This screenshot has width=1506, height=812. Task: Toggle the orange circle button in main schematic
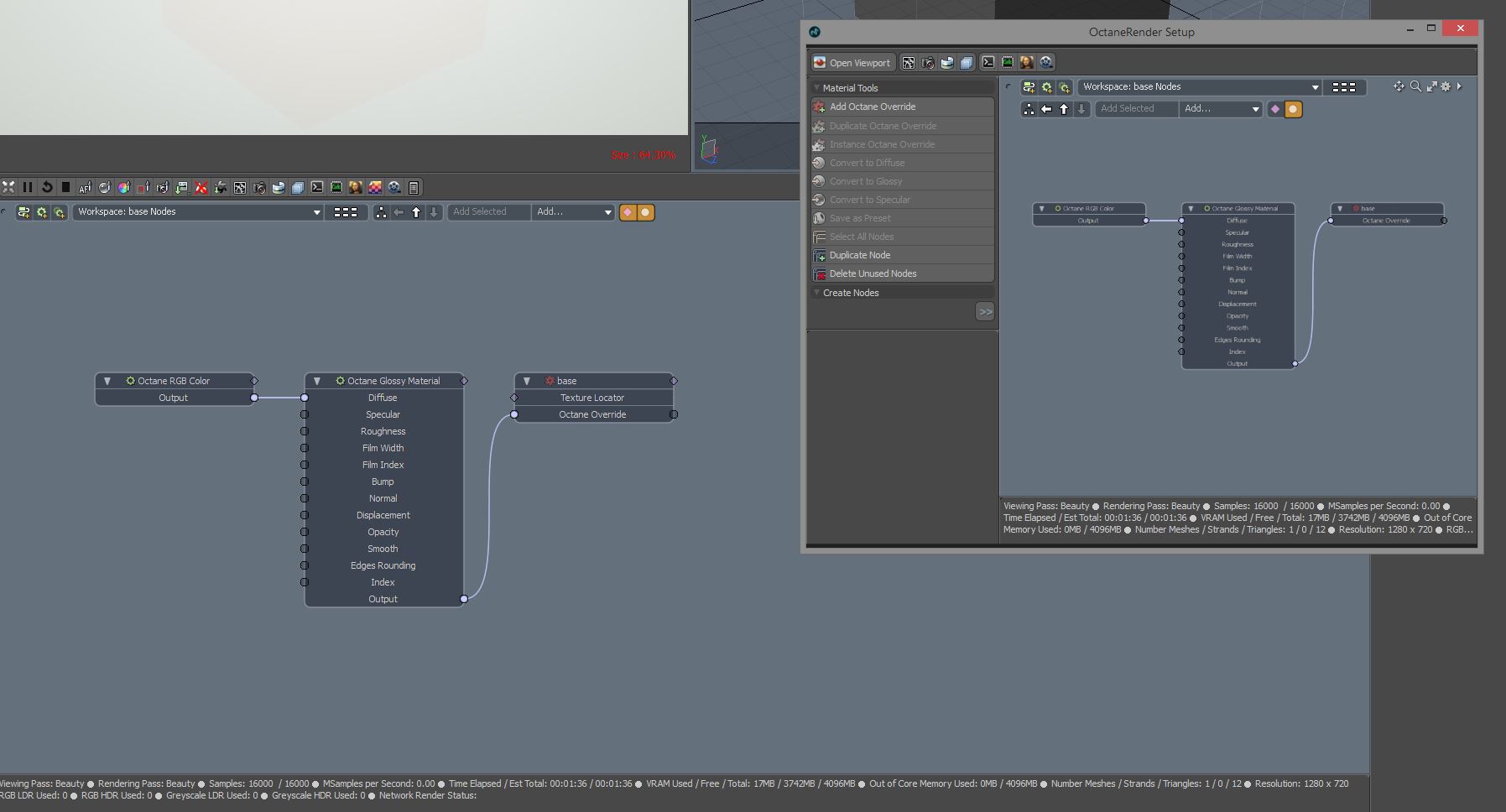click(645, 212)
